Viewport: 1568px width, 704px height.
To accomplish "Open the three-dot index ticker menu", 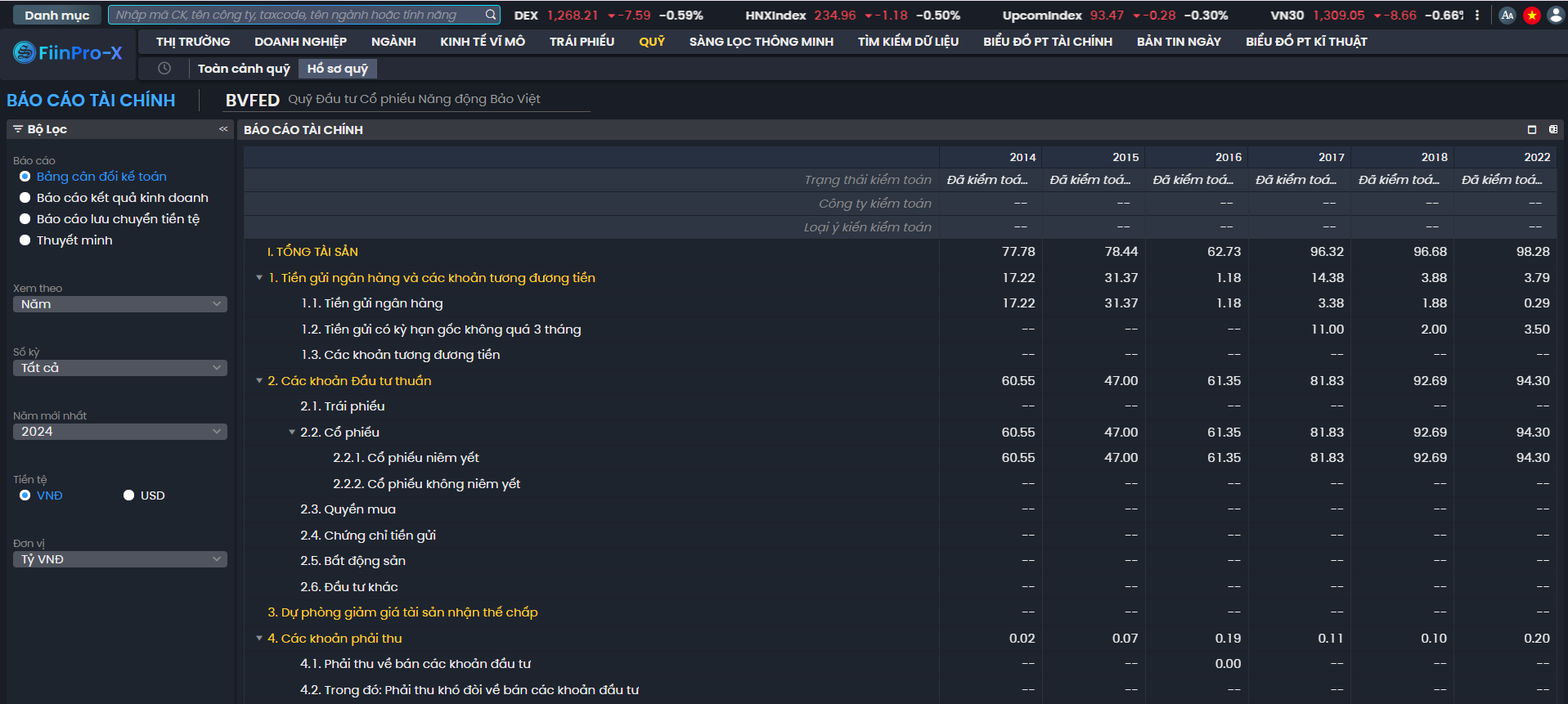I will coord(1477,15).
